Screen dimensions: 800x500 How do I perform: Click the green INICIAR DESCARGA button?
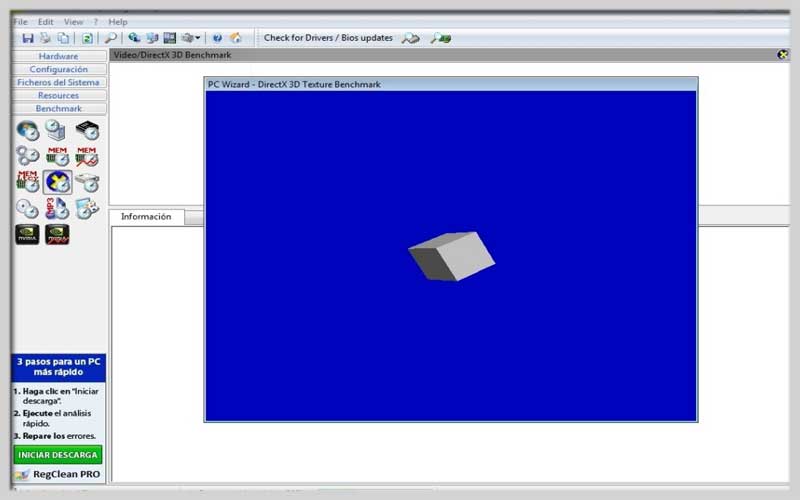pyautogui.click(x=58, y=455)
